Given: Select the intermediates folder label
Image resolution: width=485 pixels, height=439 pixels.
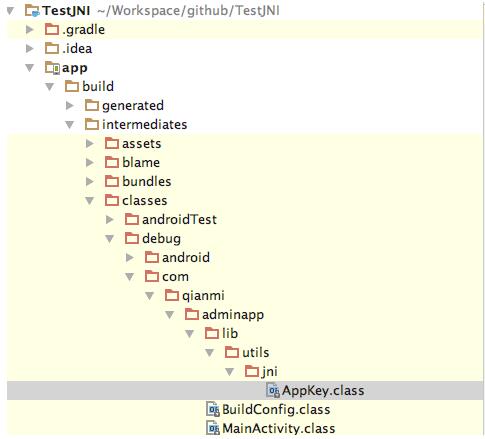Looking at the screenshot, I should (x=144, y=124).
